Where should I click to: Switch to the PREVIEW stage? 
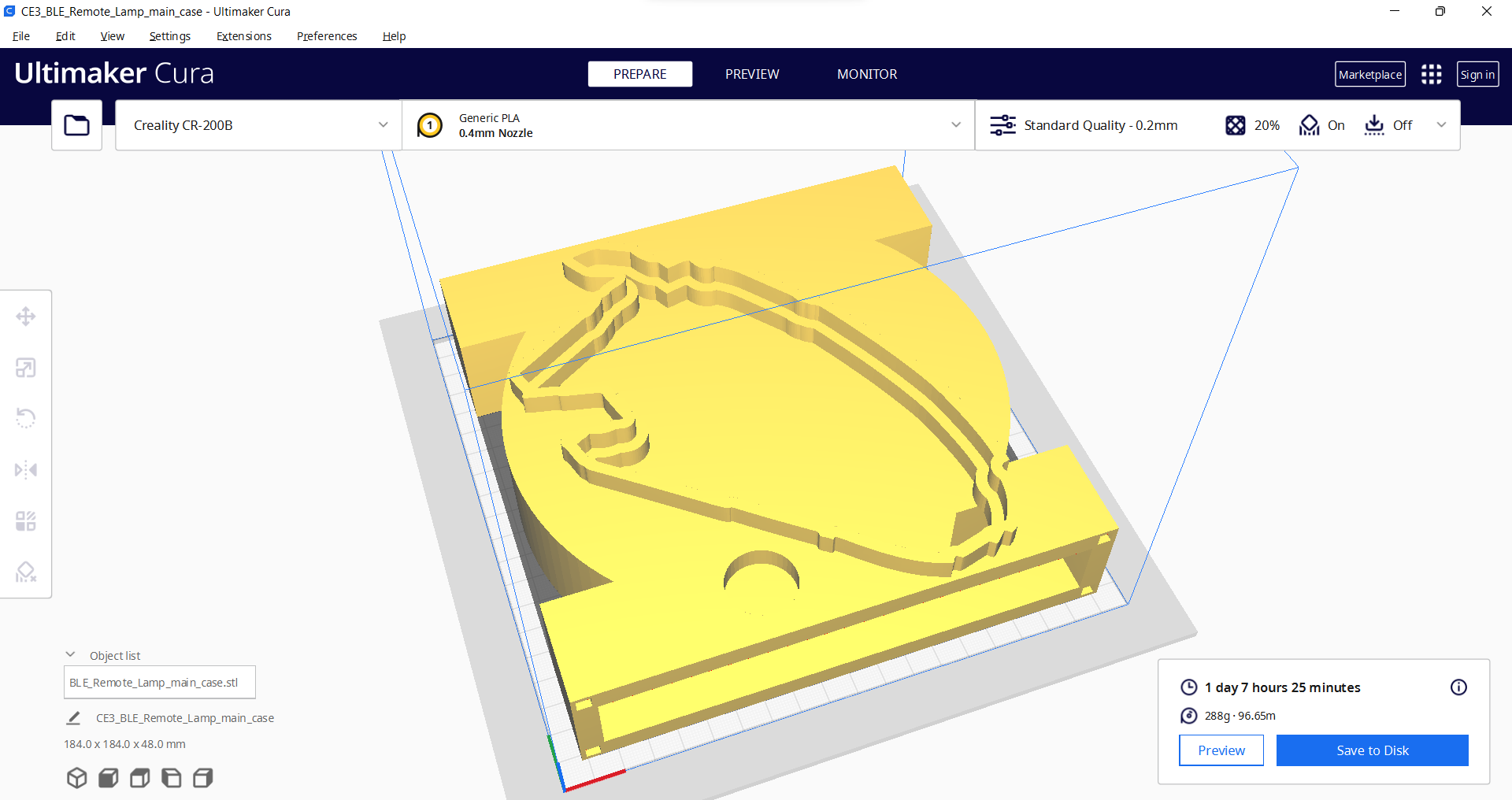(752, 74)
